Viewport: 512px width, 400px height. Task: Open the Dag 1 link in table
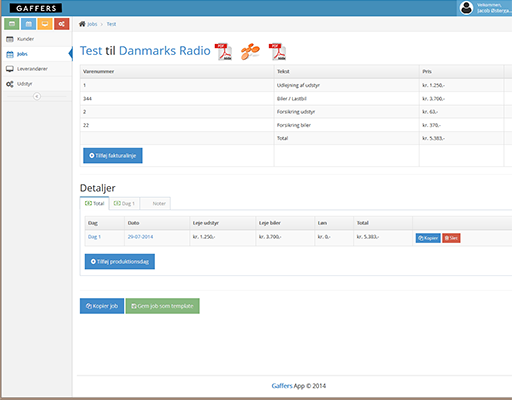click(x=94, y=237)
